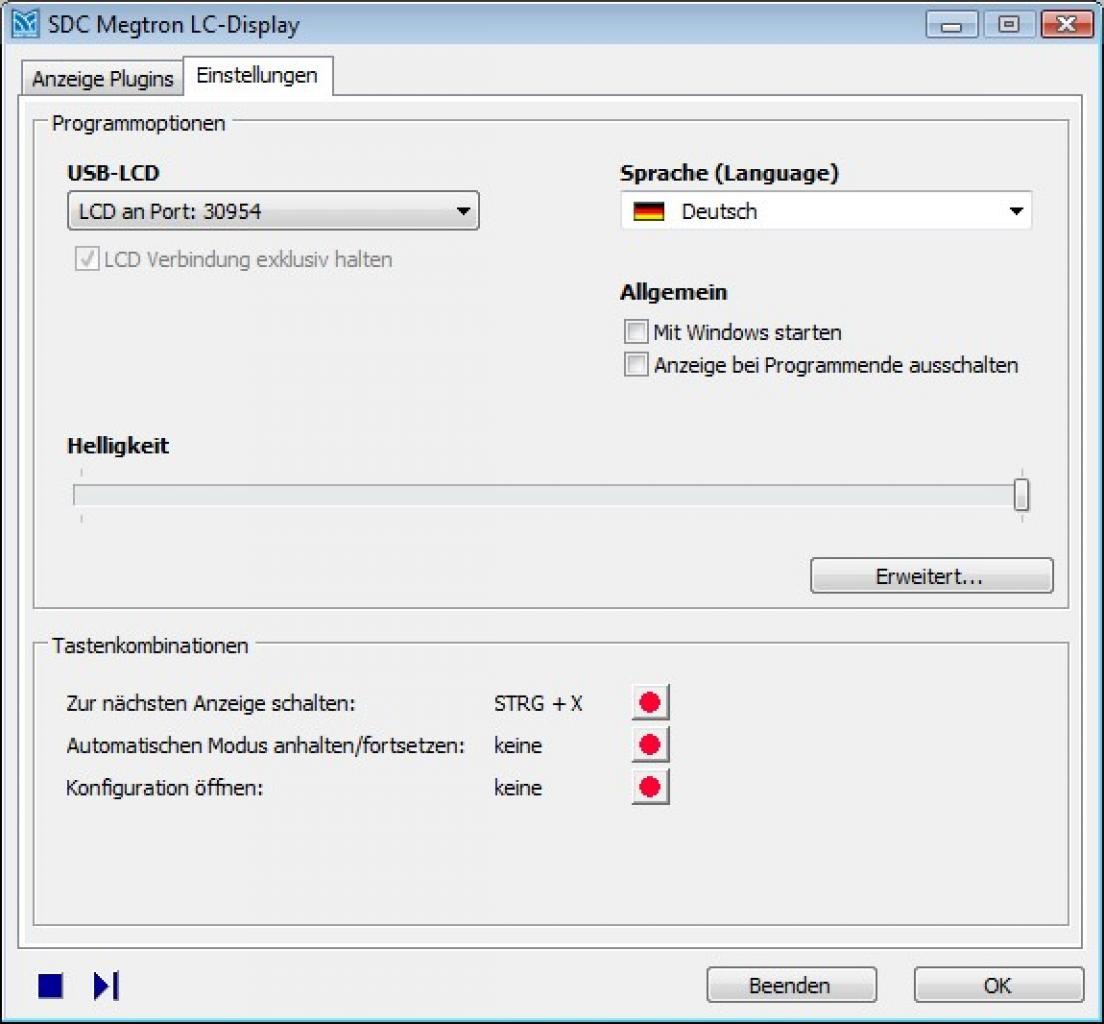Screen dimensions: 1104x1024
Task: Open the Sprache language dropdown
Action: [826, 211]
